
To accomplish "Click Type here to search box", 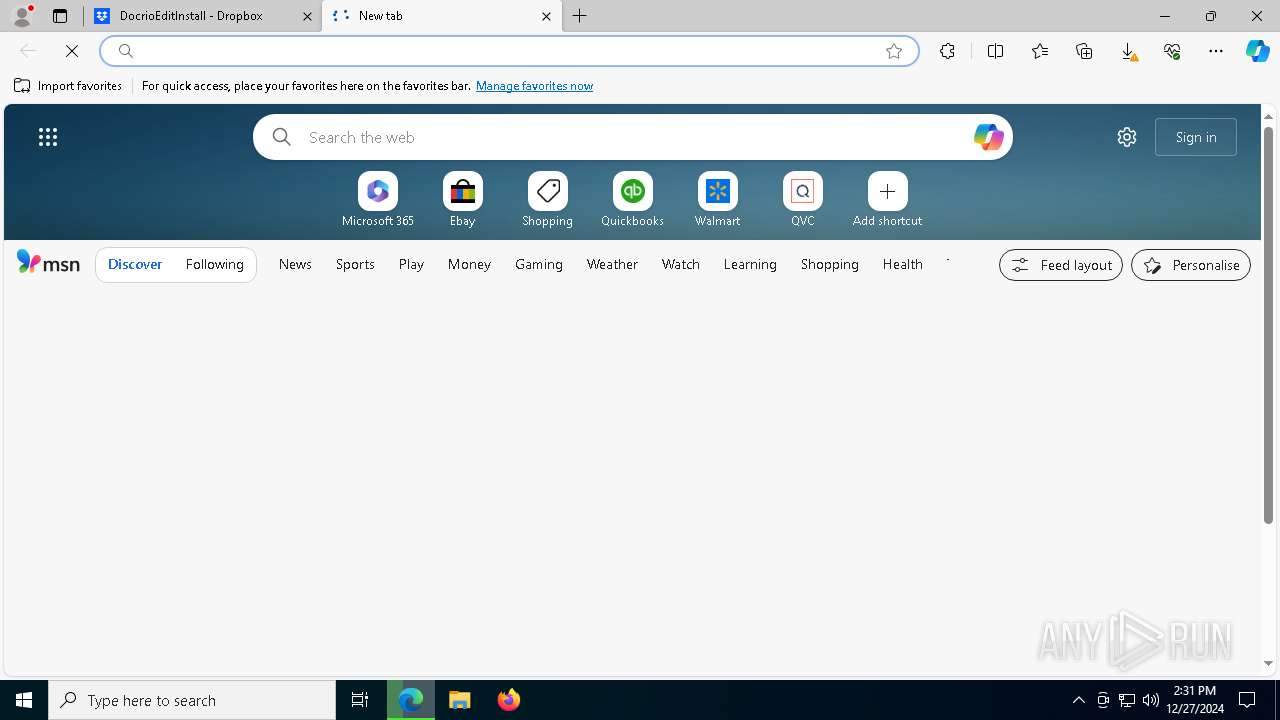I will tap(192, 700).
